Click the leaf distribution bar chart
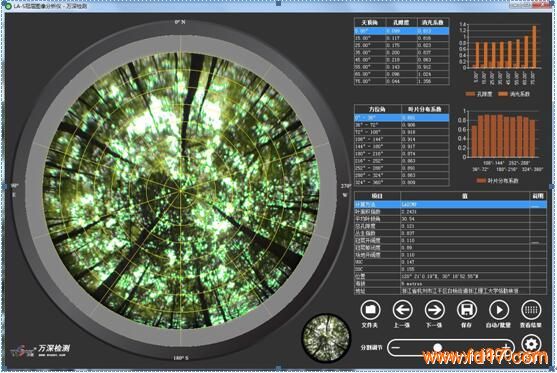The height and width of the screenshot is (373, 557). tap(502, 140)
